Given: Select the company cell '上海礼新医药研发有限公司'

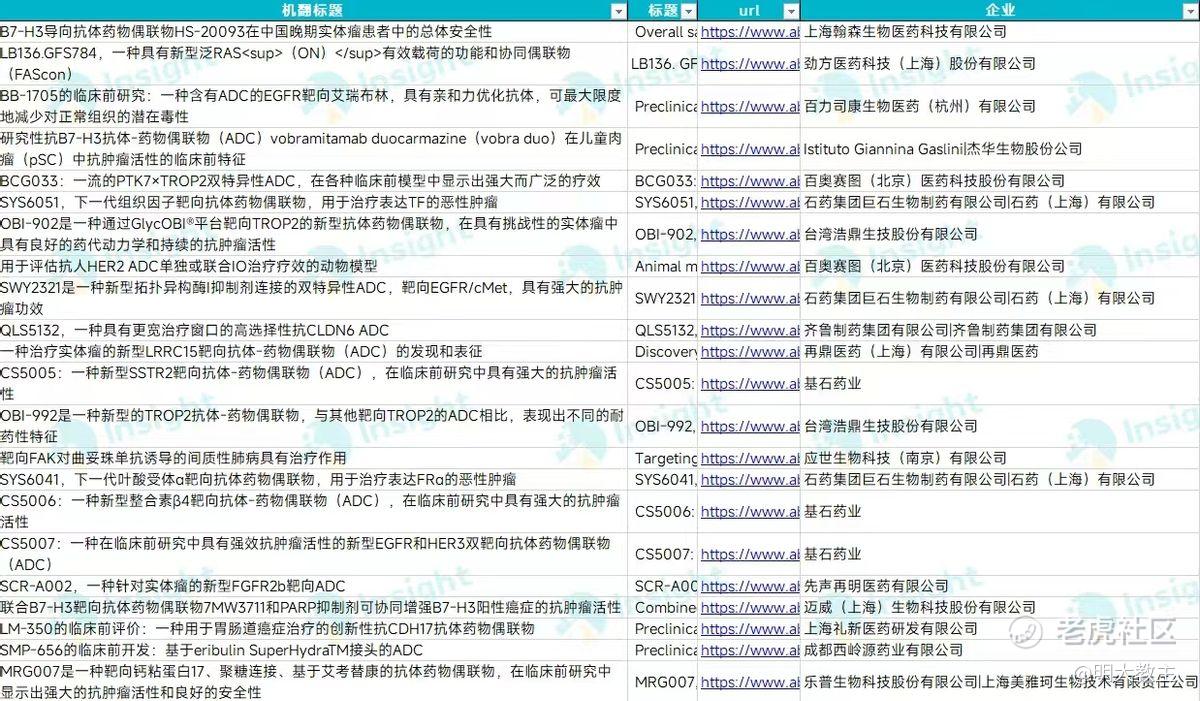Looking at the screenshot, I should point(1000,629).
